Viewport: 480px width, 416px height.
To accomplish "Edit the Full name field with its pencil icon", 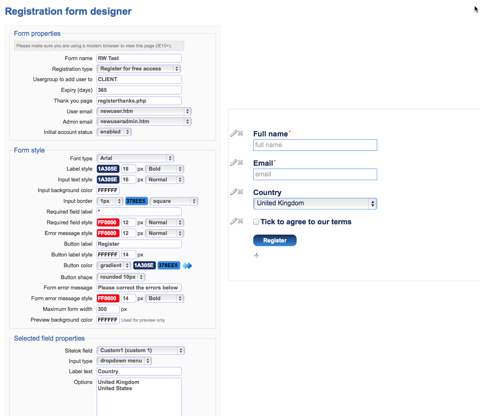I will 233,133.
